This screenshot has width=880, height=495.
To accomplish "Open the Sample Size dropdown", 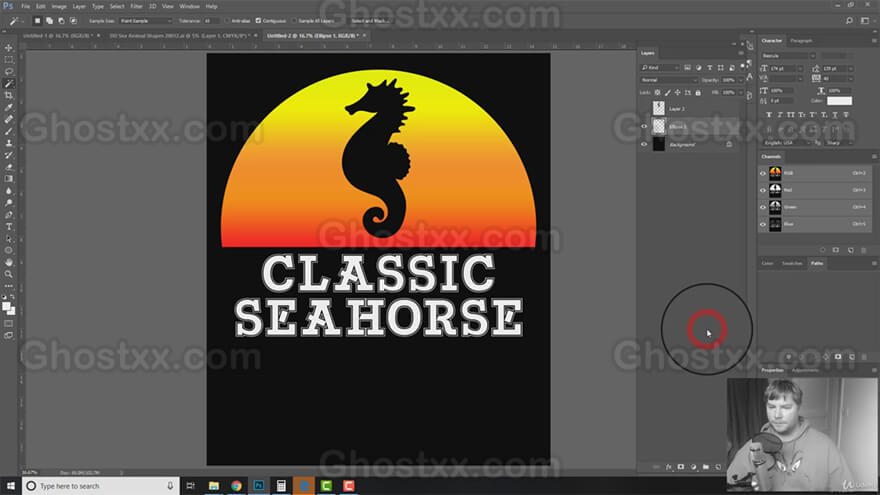I will pyautogui.click(x=145, y=21).
